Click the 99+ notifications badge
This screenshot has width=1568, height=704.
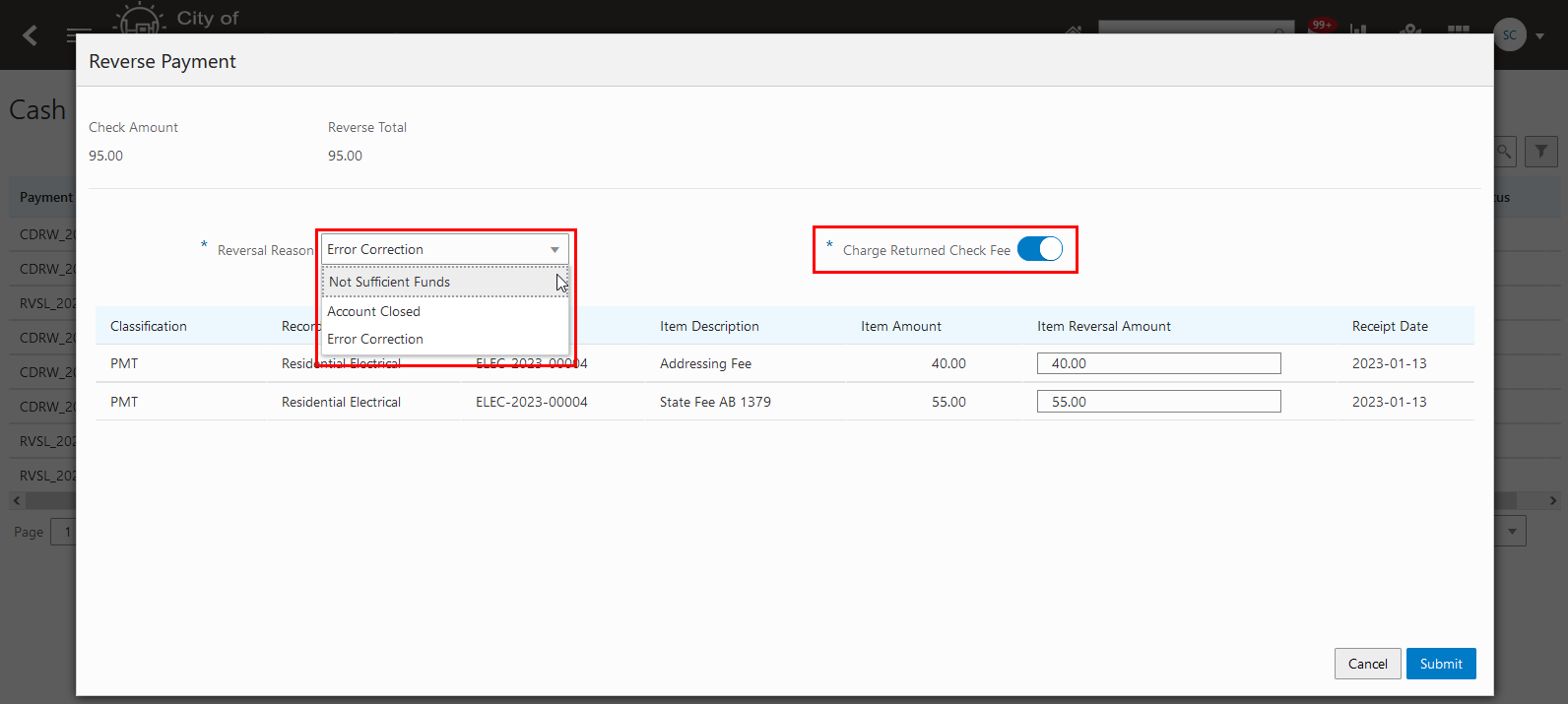point(1322,25)
